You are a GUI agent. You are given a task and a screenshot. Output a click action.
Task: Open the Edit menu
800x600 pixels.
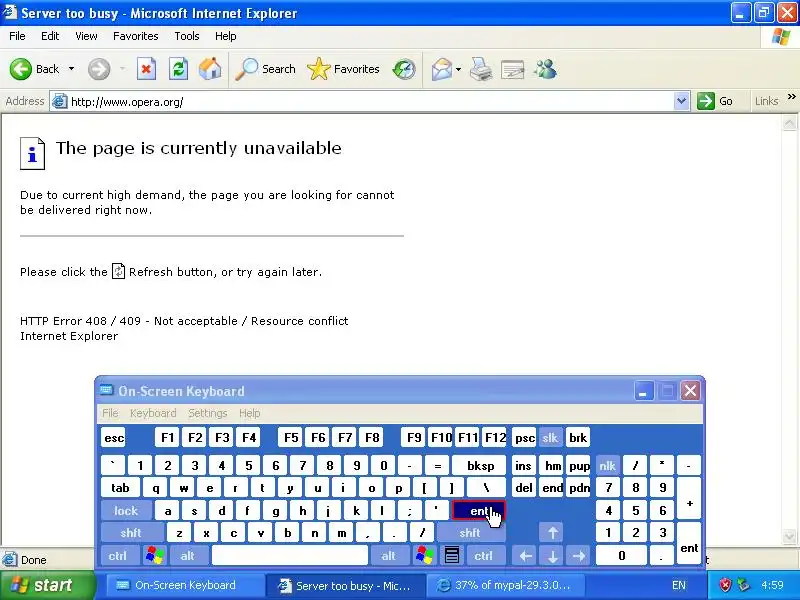[50, 36]
